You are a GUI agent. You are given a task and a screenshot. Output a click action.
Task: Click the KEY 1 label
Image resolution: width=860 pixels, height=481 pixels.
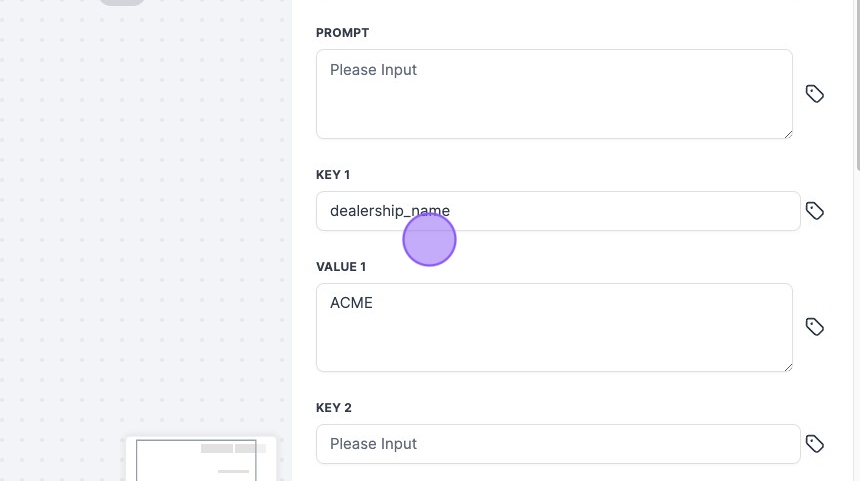click(333, 175)
